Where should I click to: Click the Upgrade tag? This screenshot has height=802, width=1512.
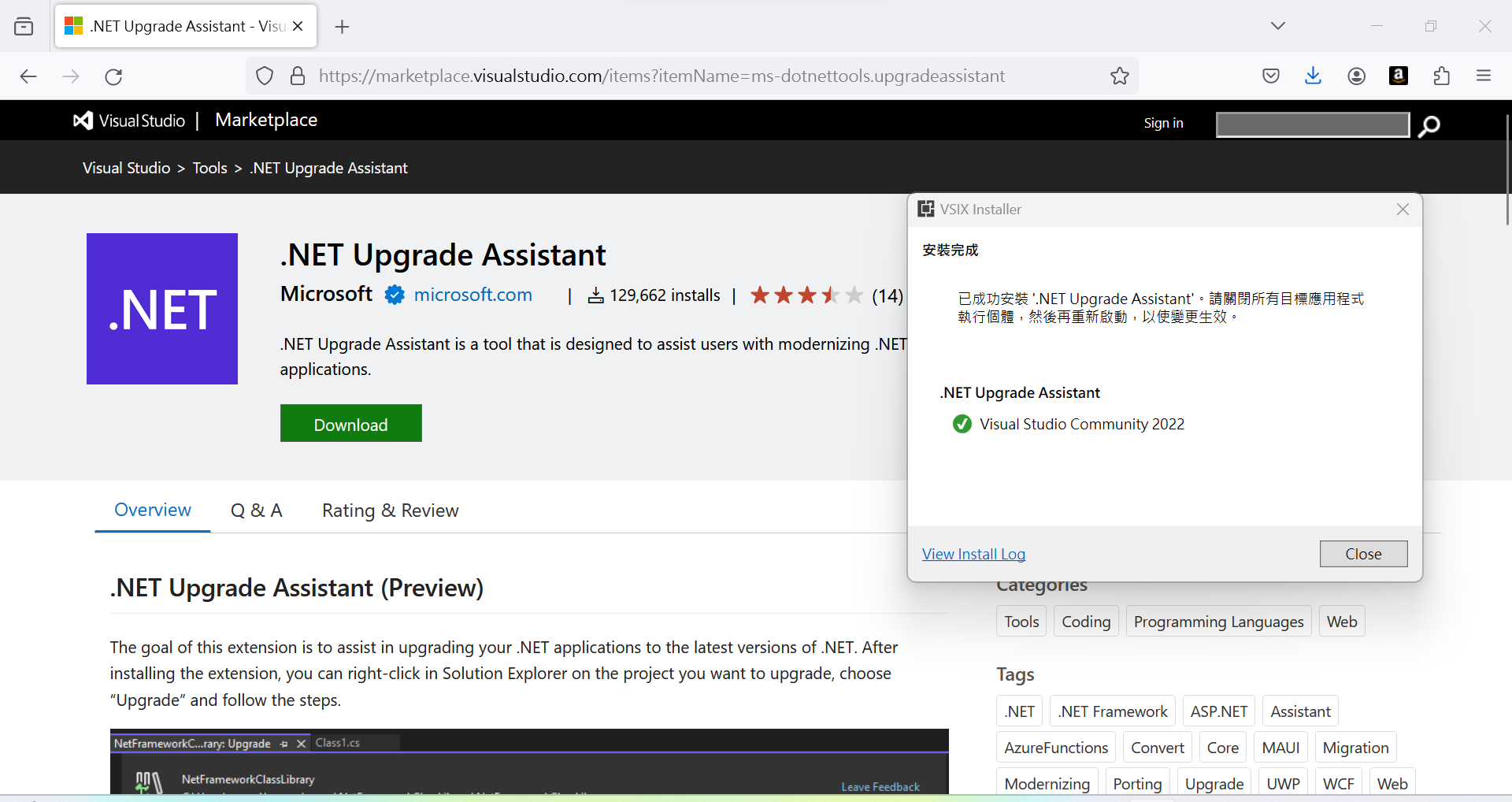point(1214,783)
